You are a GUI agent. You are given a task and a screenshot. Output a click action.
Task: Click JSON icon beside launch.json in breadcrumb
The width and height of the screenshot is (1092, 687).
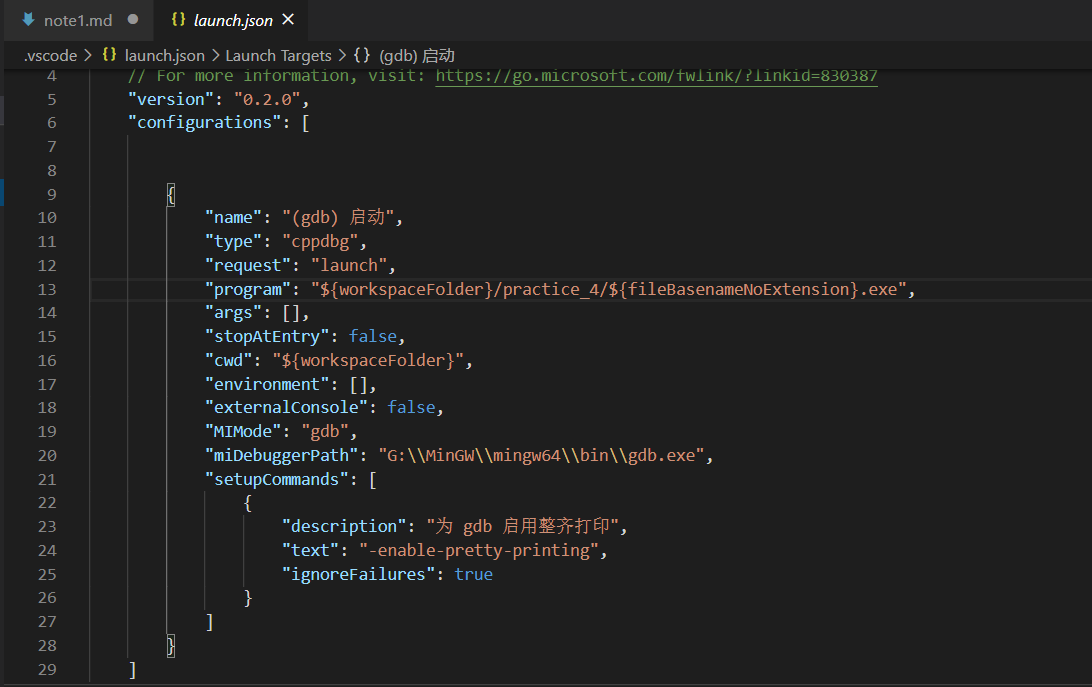tap(110, 55)
